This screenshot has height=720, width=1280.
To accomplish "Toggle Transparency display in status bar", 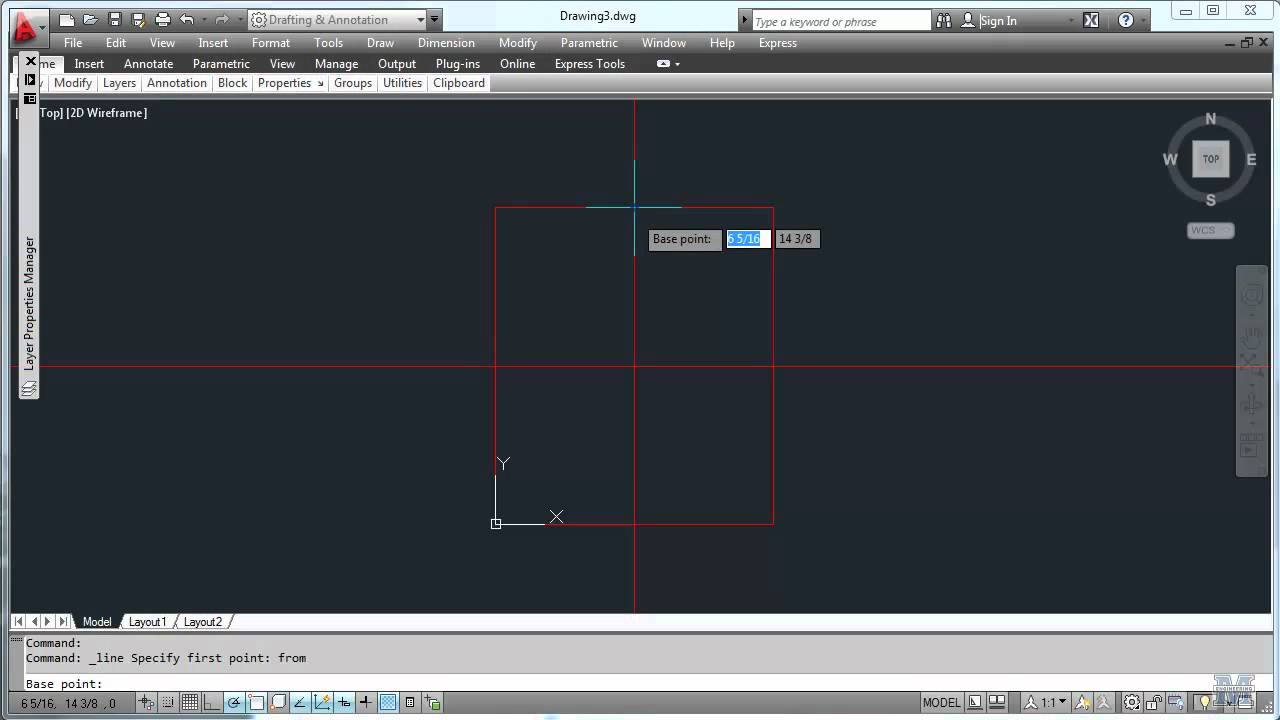I will coord(388,702).
